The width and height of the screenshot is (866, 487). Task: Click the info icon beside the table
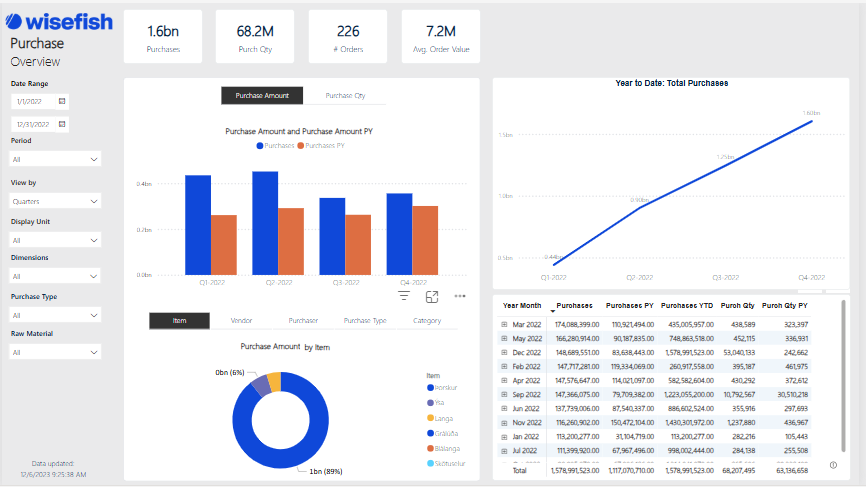pyautogui.click(x=833, y=465)
